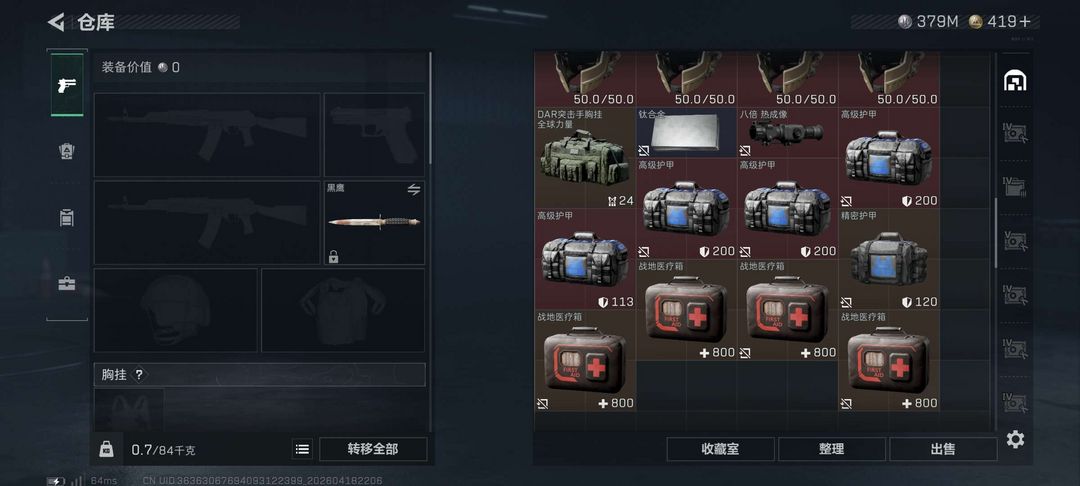Select the 钛合金 titanium alloy item
1080x486 pixels.
tap(686, 132)
